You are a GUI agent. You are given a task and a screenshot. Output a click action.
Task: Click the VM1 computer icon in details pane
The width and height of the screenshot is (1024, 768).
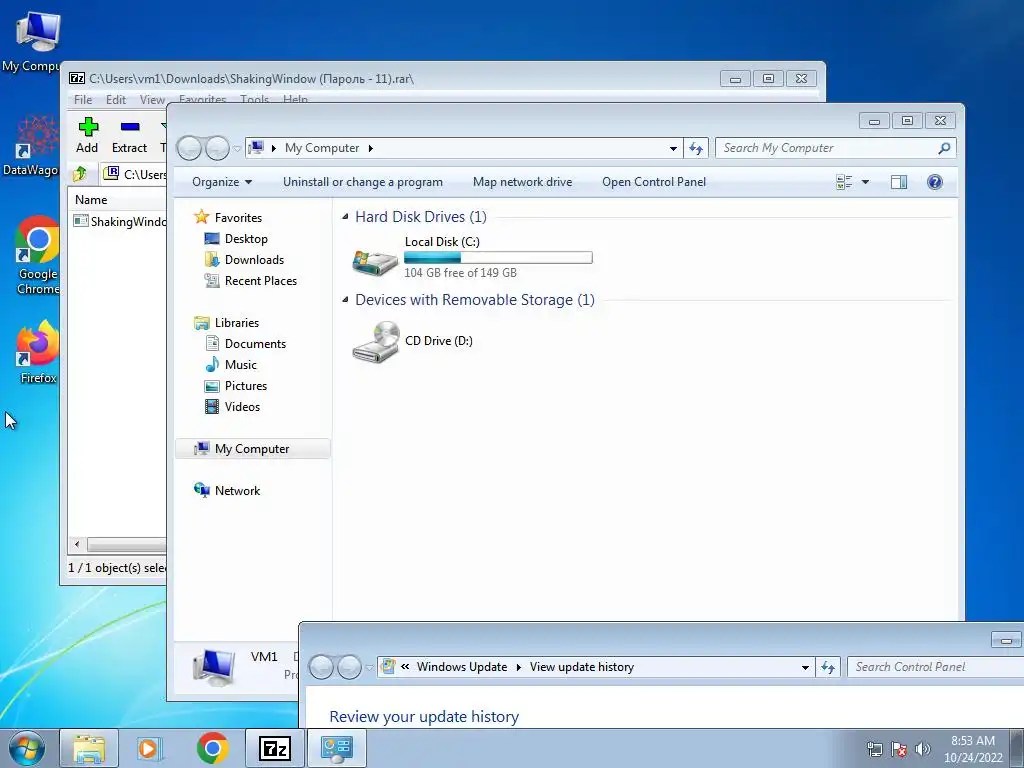[214, 667]
